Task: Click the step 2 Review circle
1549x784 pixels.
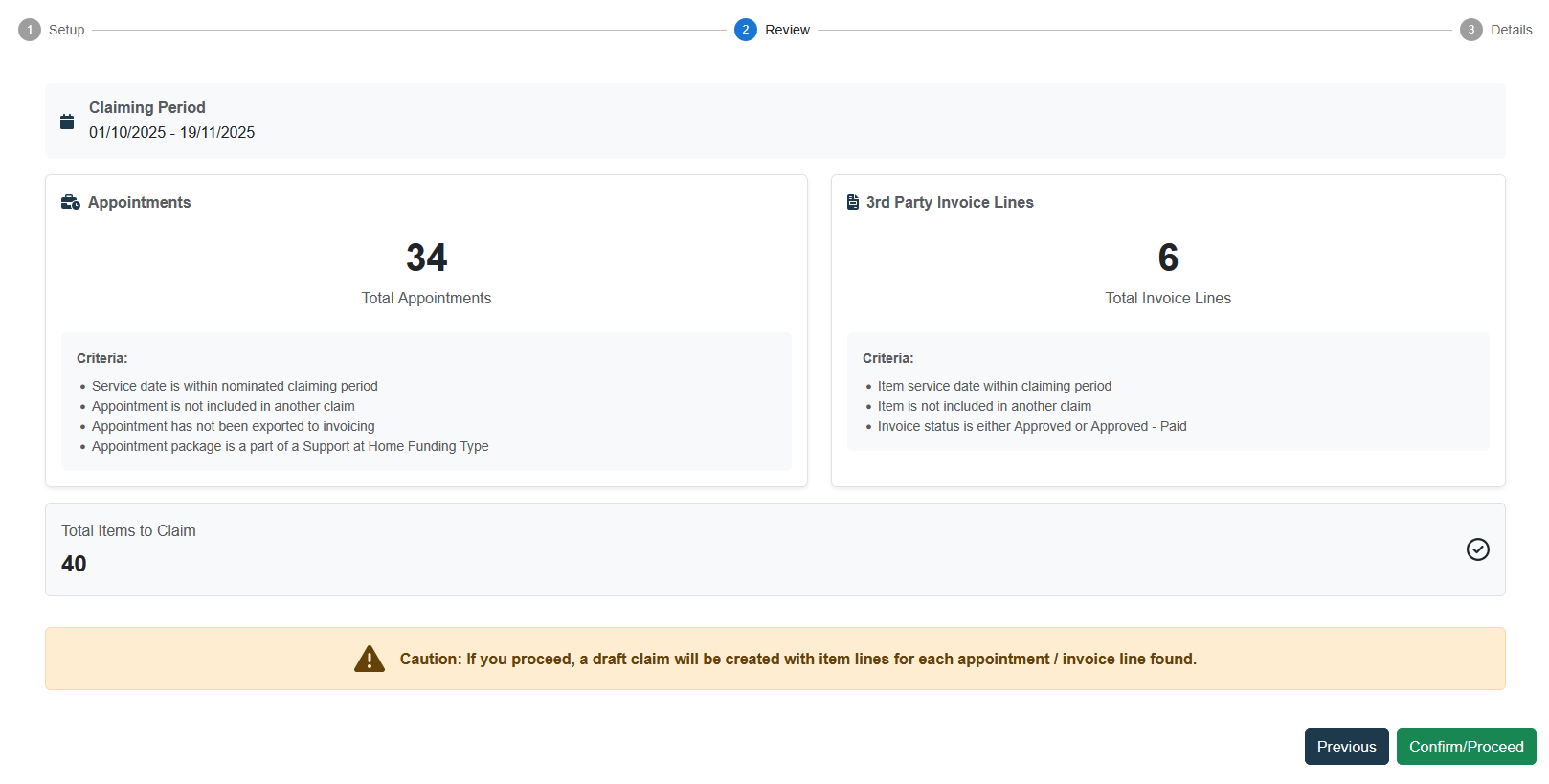Action: click(x=746, y=30)
